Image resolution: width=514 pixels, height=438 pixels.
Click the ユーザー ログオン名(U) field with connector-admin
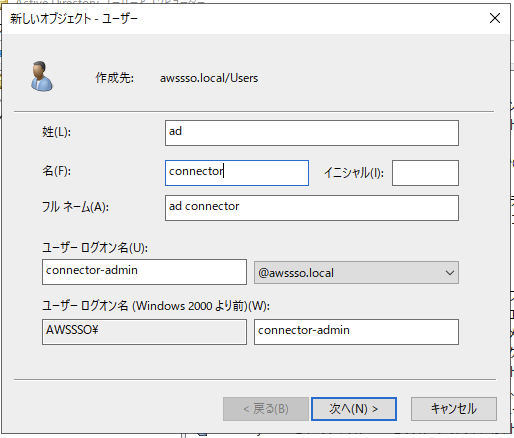click(144, 272)
